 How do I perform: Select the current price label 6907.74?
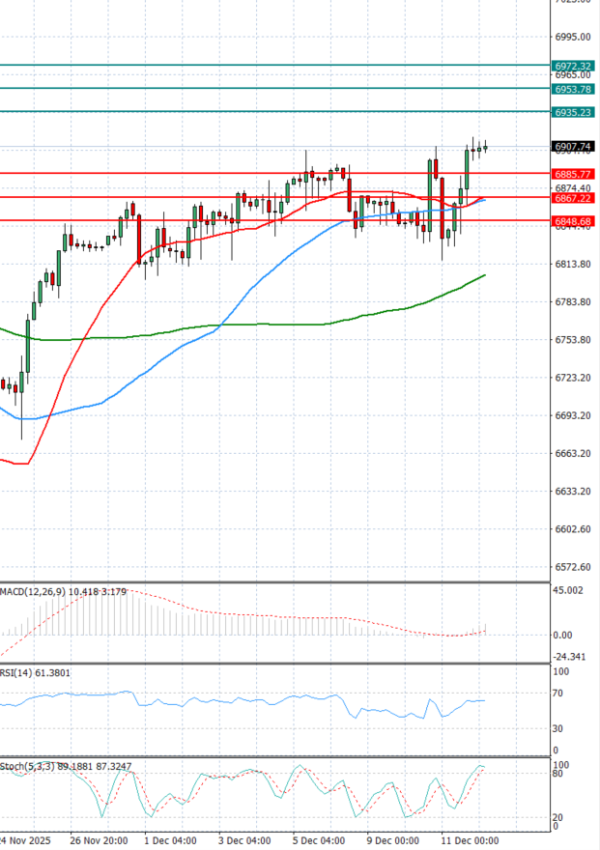[x=572, y=147]
